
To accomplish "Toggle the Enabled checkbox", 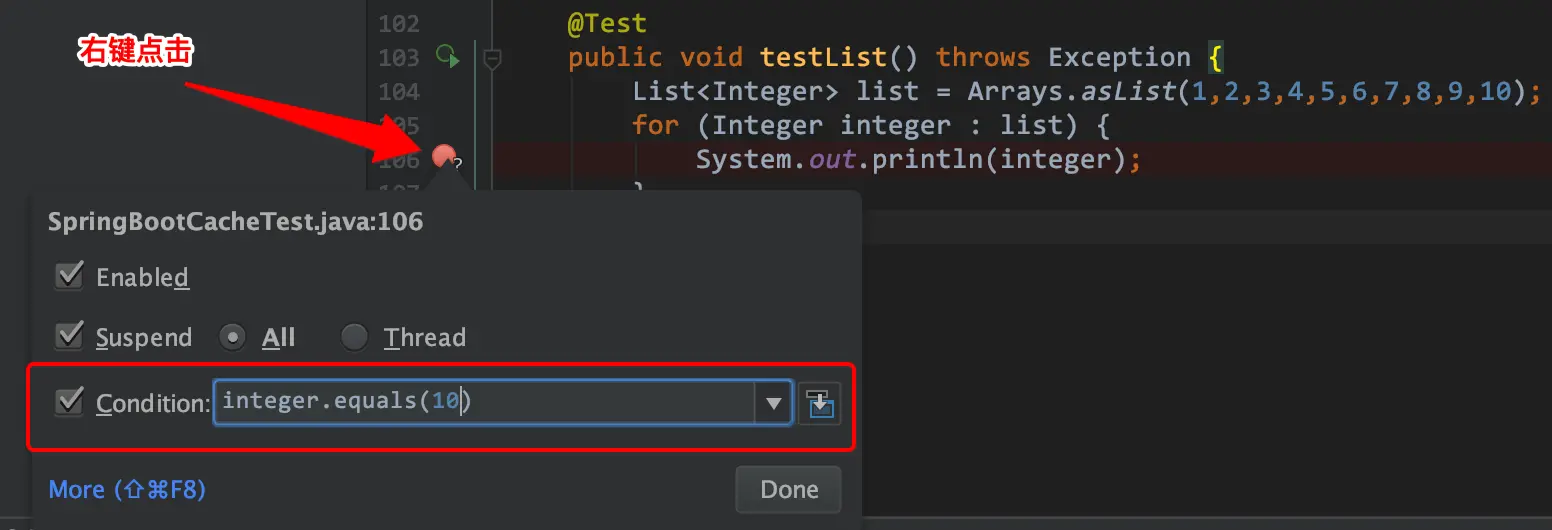I will coord(69,276).
